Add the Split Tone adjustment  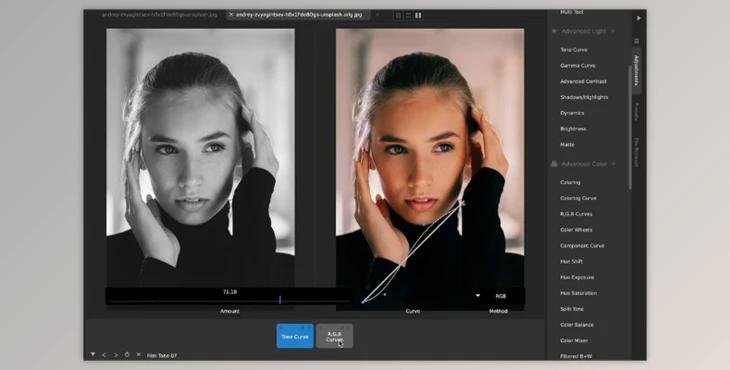coord(572,309)
